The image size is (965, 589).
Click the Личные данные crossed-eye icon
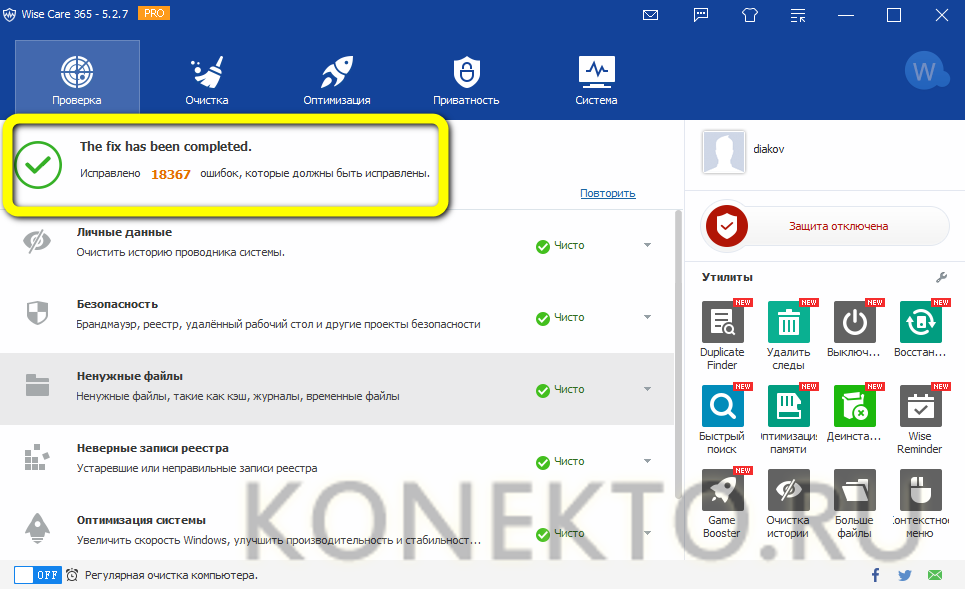tap(37, 241)
